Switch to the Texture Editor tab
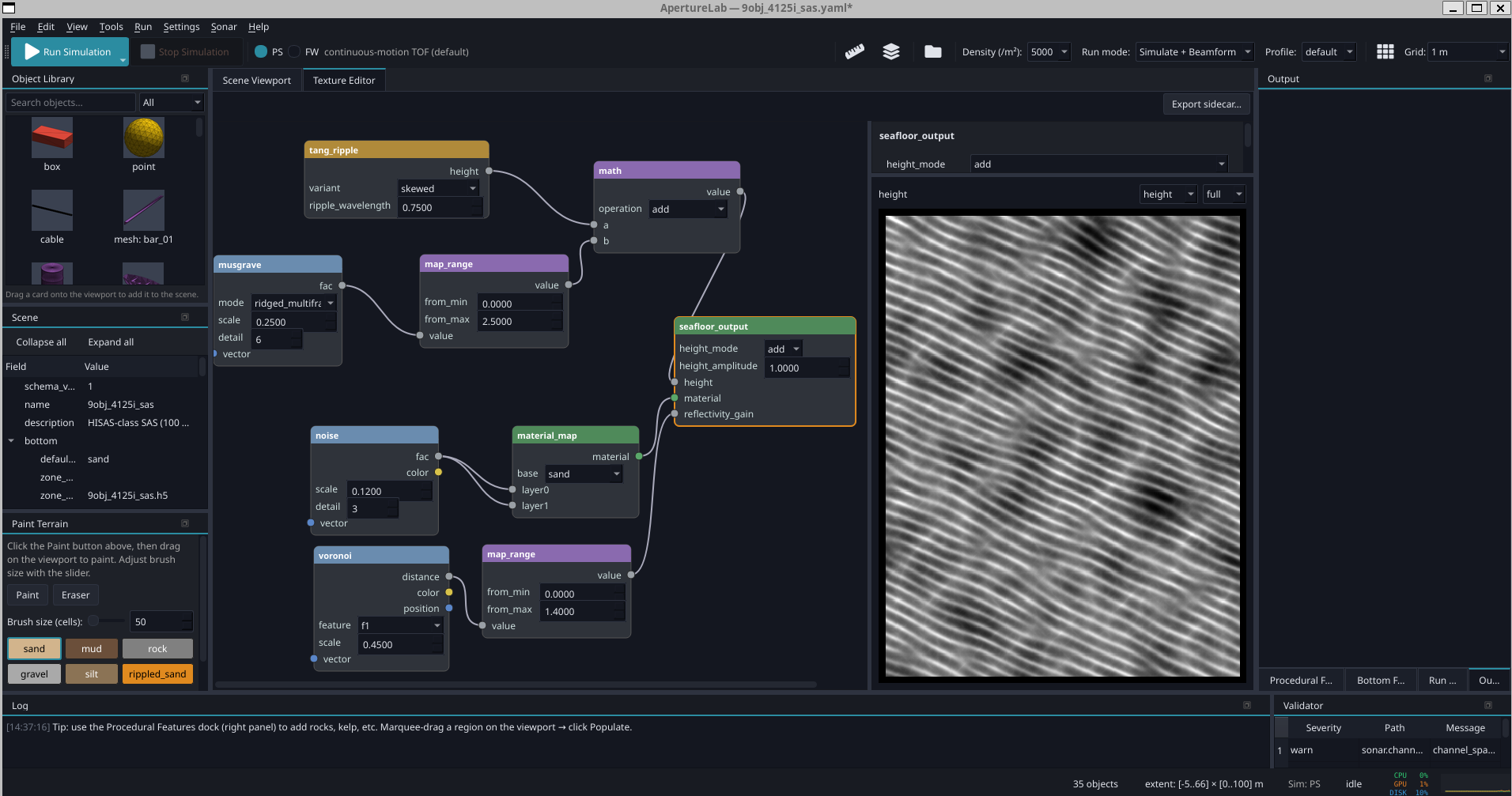 click(x=344, y=81)
